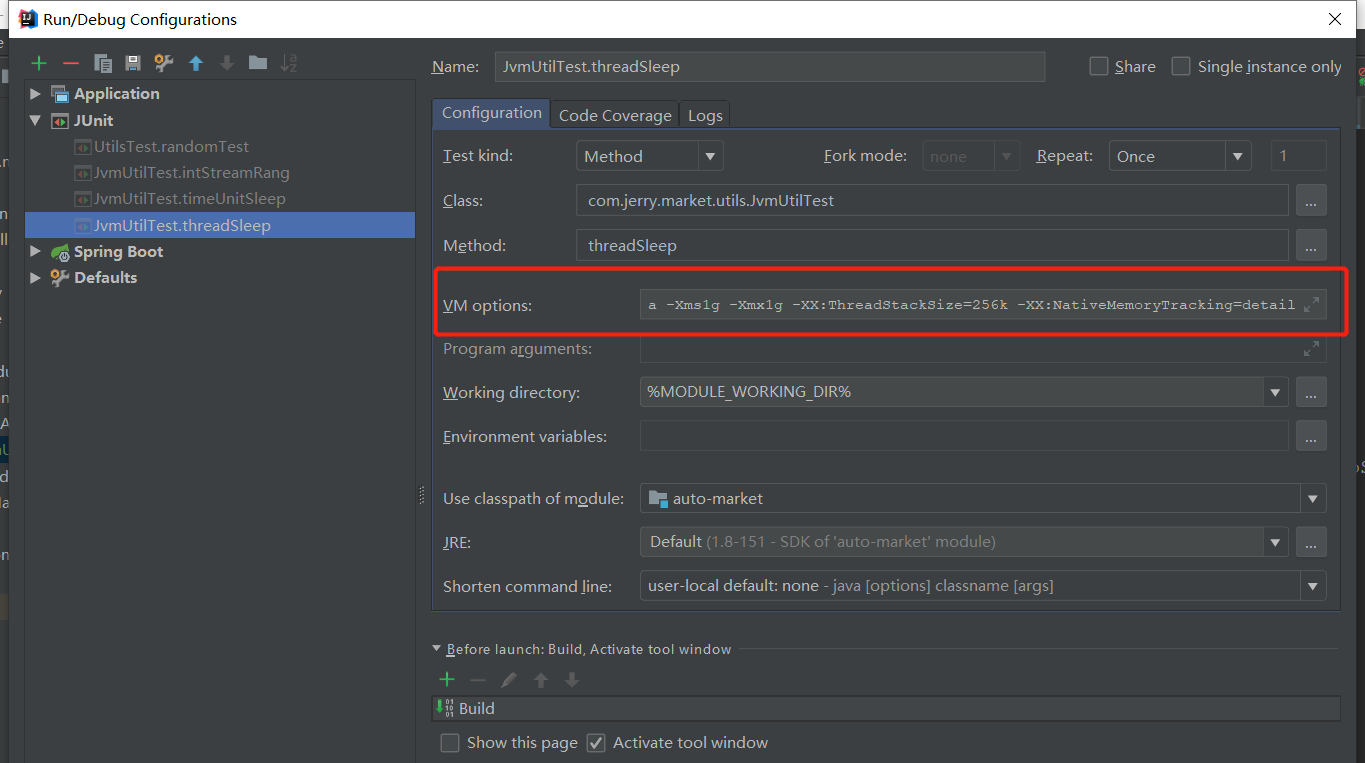Copy the selected configuration
This screenshot has width=1365, height=763.
(102, 63)
